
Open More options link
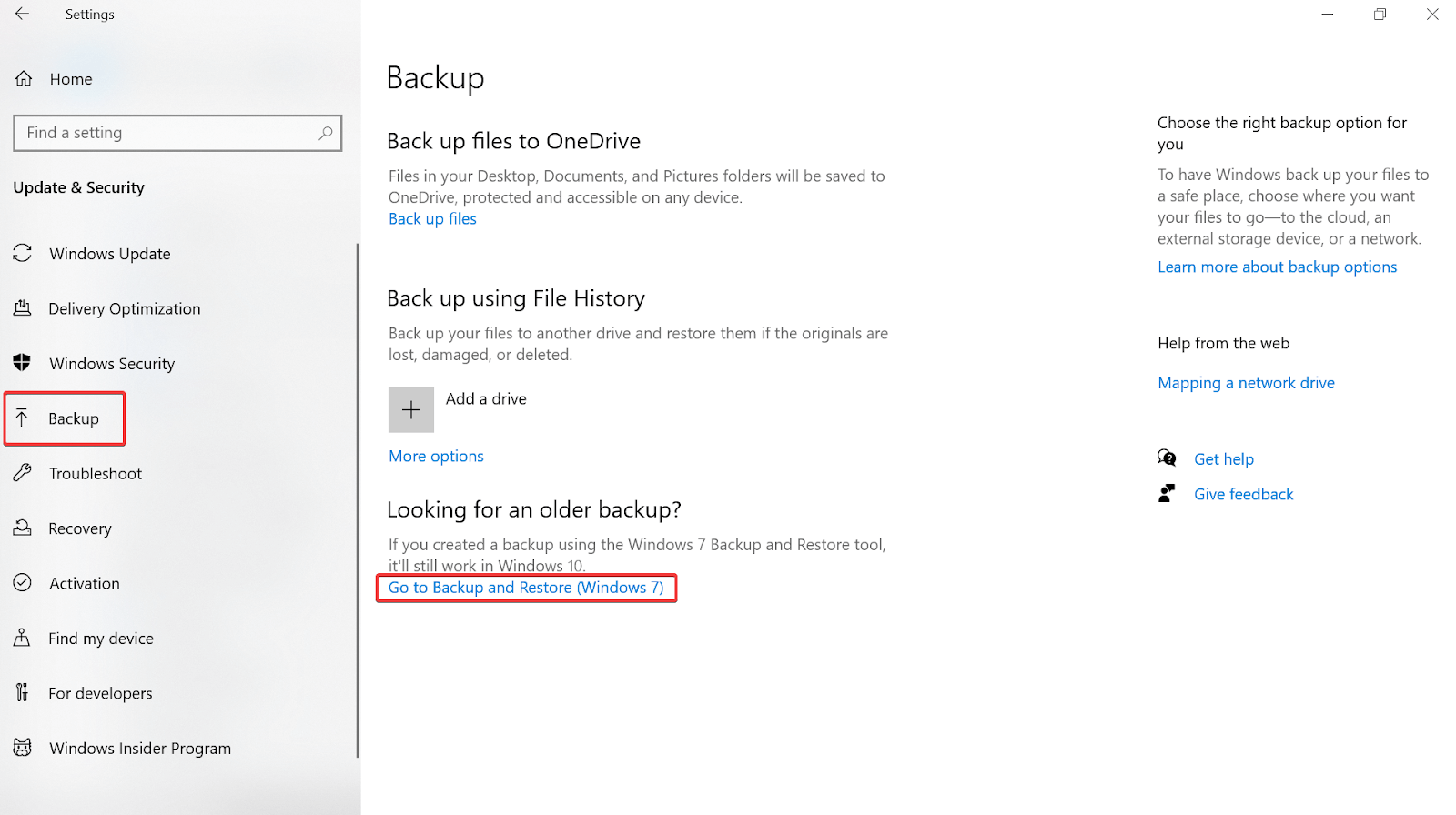coord(436,456)
